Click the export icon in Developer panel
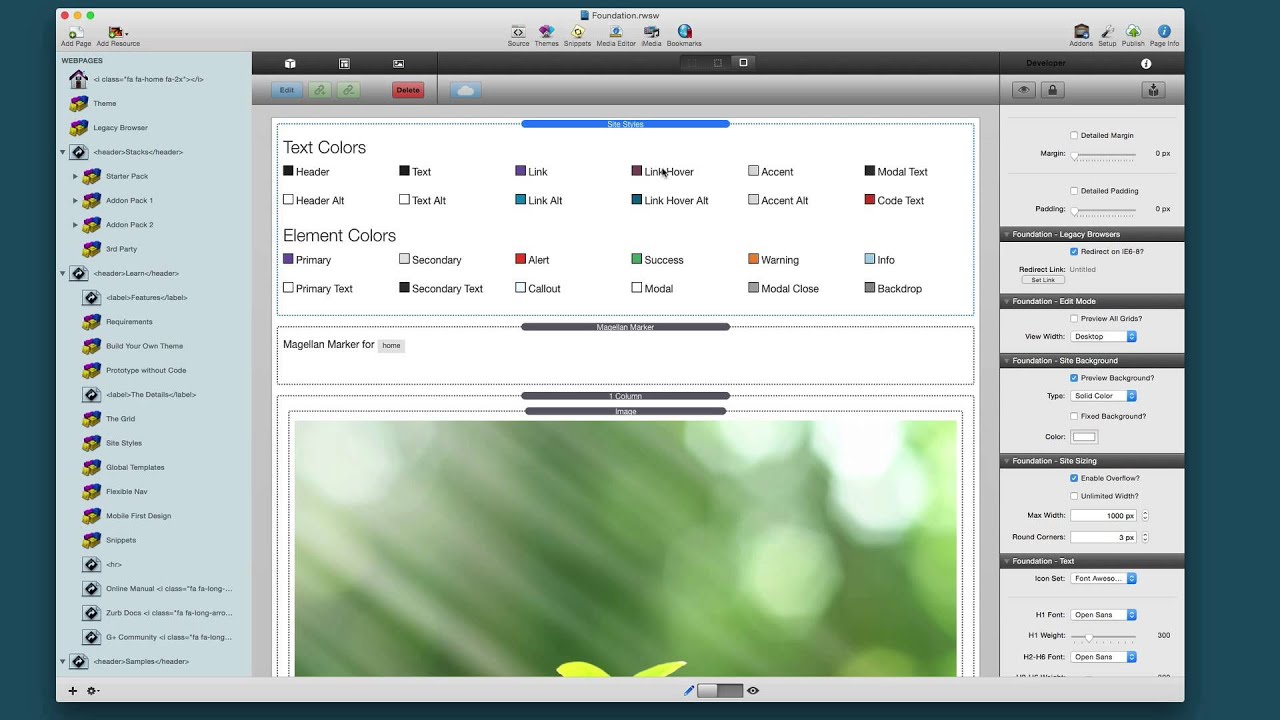 point(1153,90)
